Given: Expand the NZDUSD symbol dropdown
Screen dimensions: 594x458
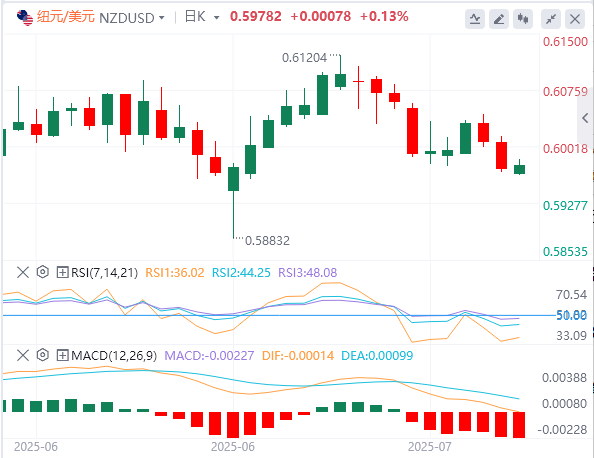Looking at the screenshot, I should pos(162,18).
